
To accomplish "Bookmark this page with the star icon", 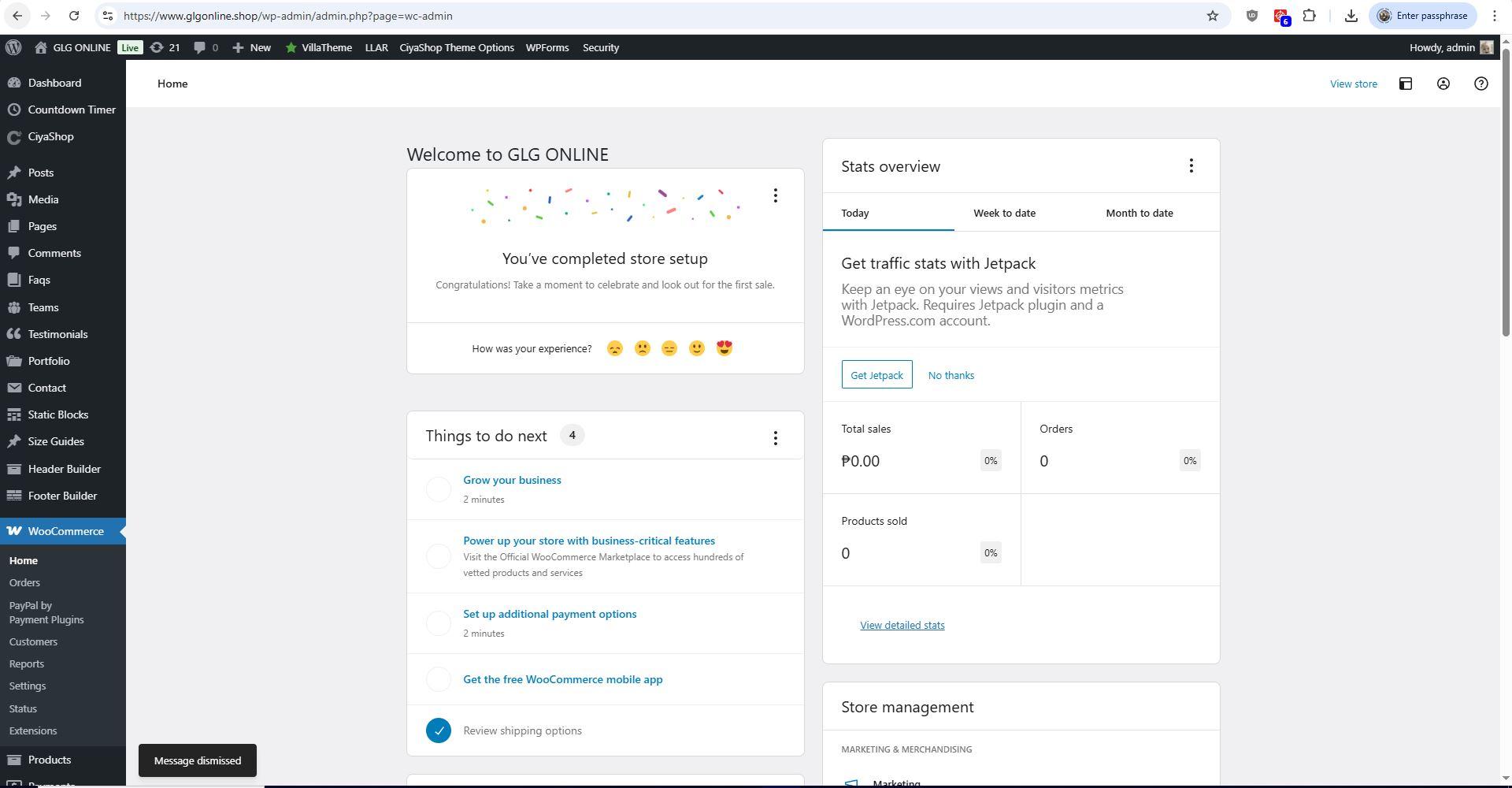I will 1213,16.
